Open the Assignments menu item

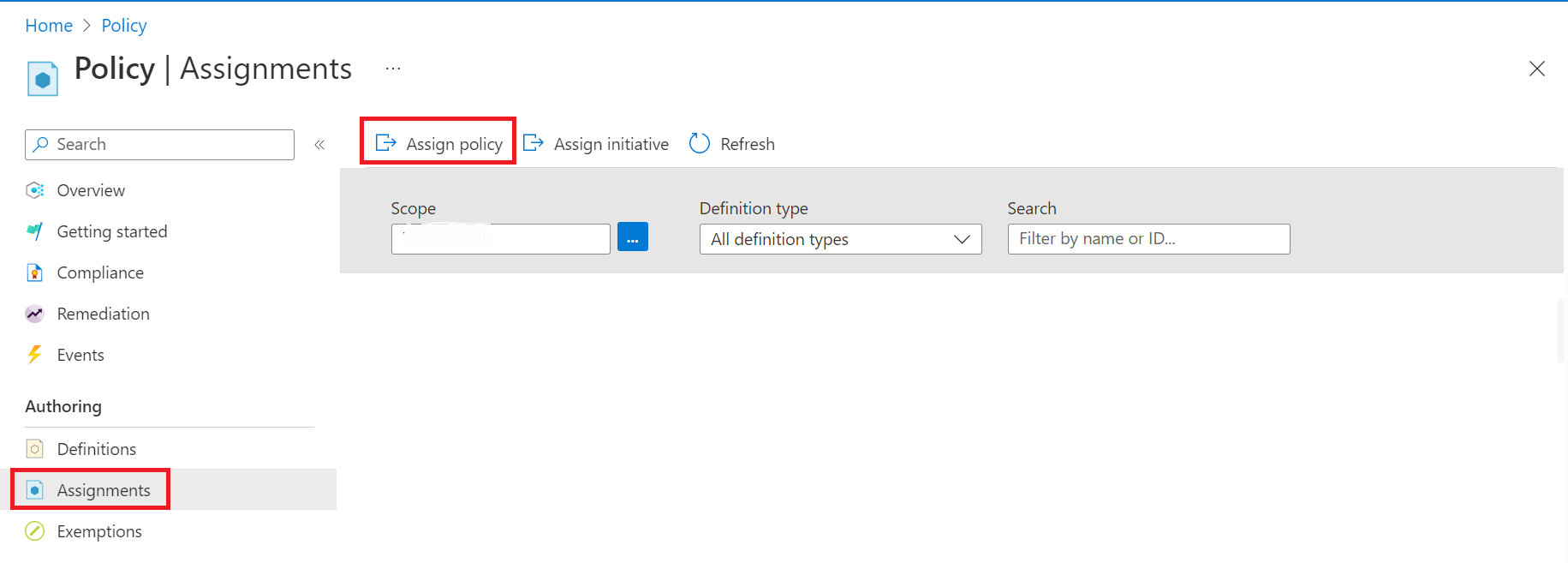click(x=104, y=490)
